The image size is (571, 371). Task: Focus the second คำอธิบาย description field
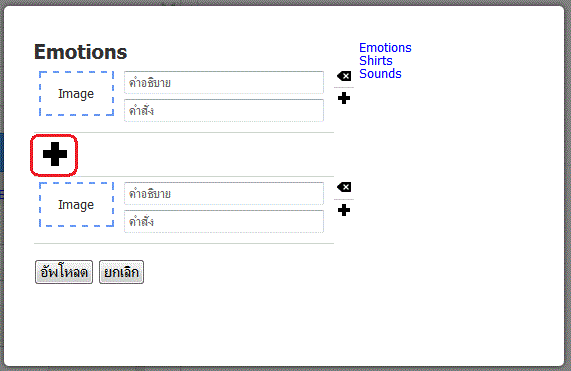224,194
